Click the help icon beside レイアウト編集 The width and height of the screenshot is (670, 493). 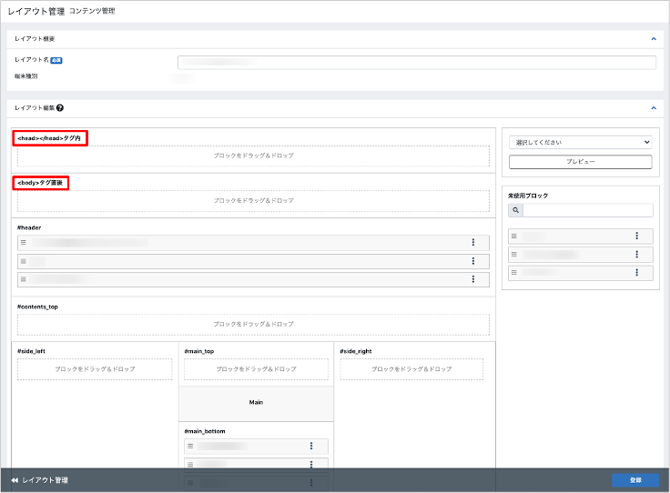[60, 107]
